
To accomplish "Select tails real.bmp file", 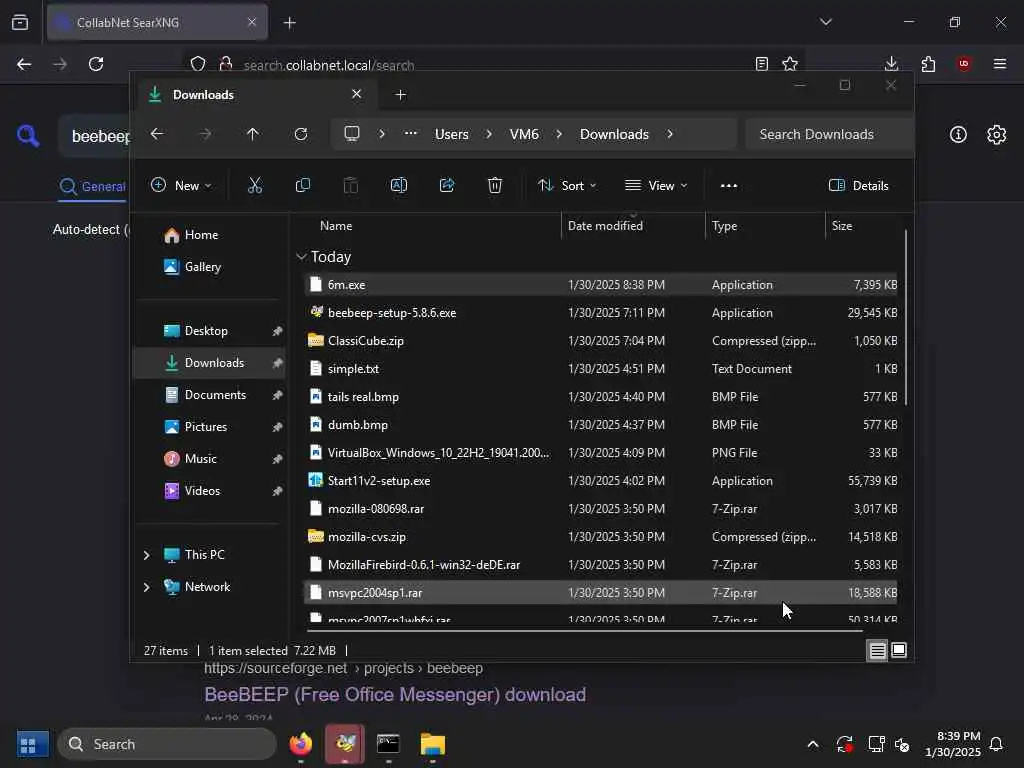I will 601,397.
